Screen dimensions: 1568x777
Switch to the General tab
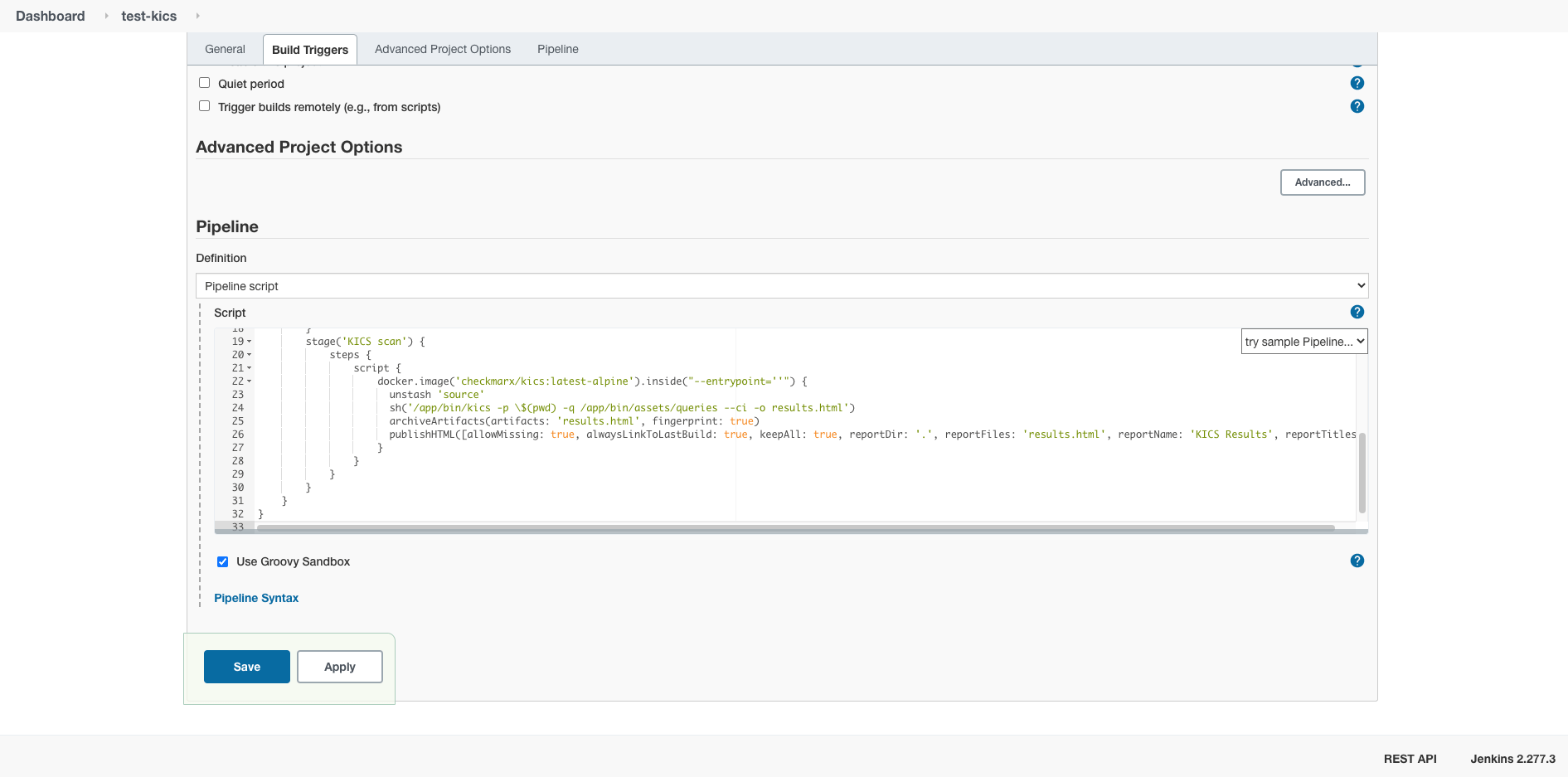(x=224, y=49)
